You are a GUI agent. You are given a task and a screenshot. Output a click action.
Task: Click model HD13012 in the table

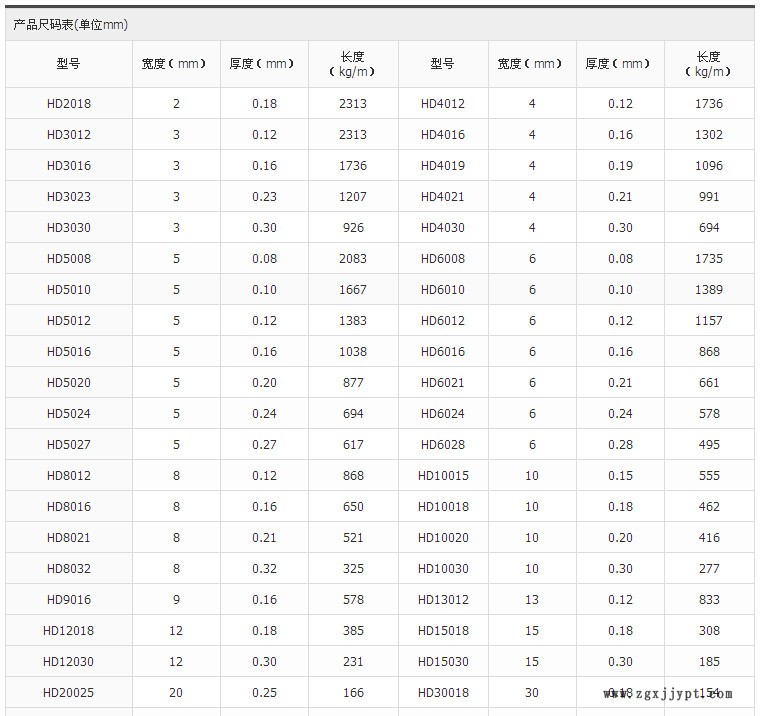click(x=442, y=600)
